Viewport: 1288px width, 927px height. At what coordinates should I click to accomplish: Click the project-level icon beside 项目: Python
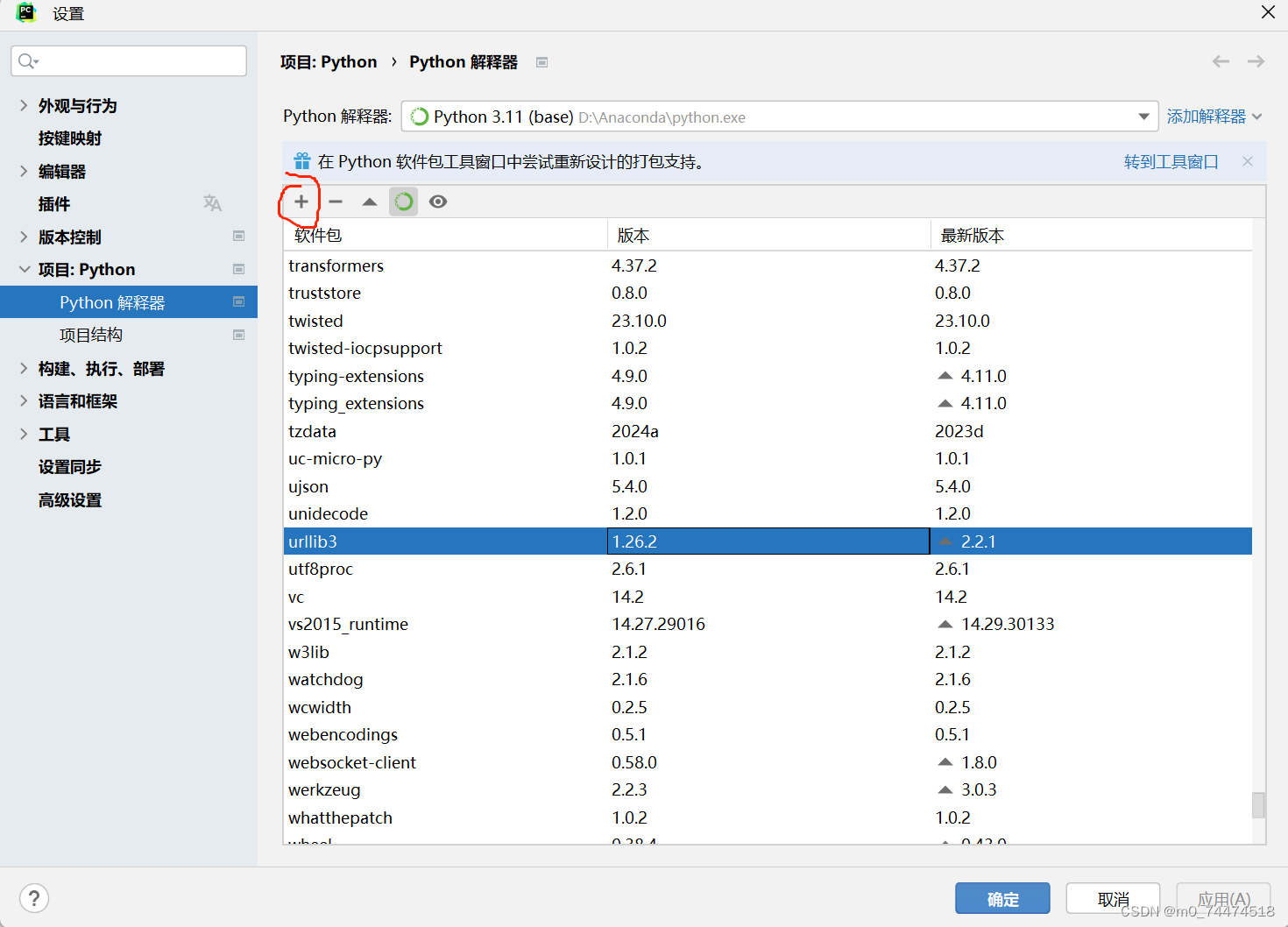[238, 269]
